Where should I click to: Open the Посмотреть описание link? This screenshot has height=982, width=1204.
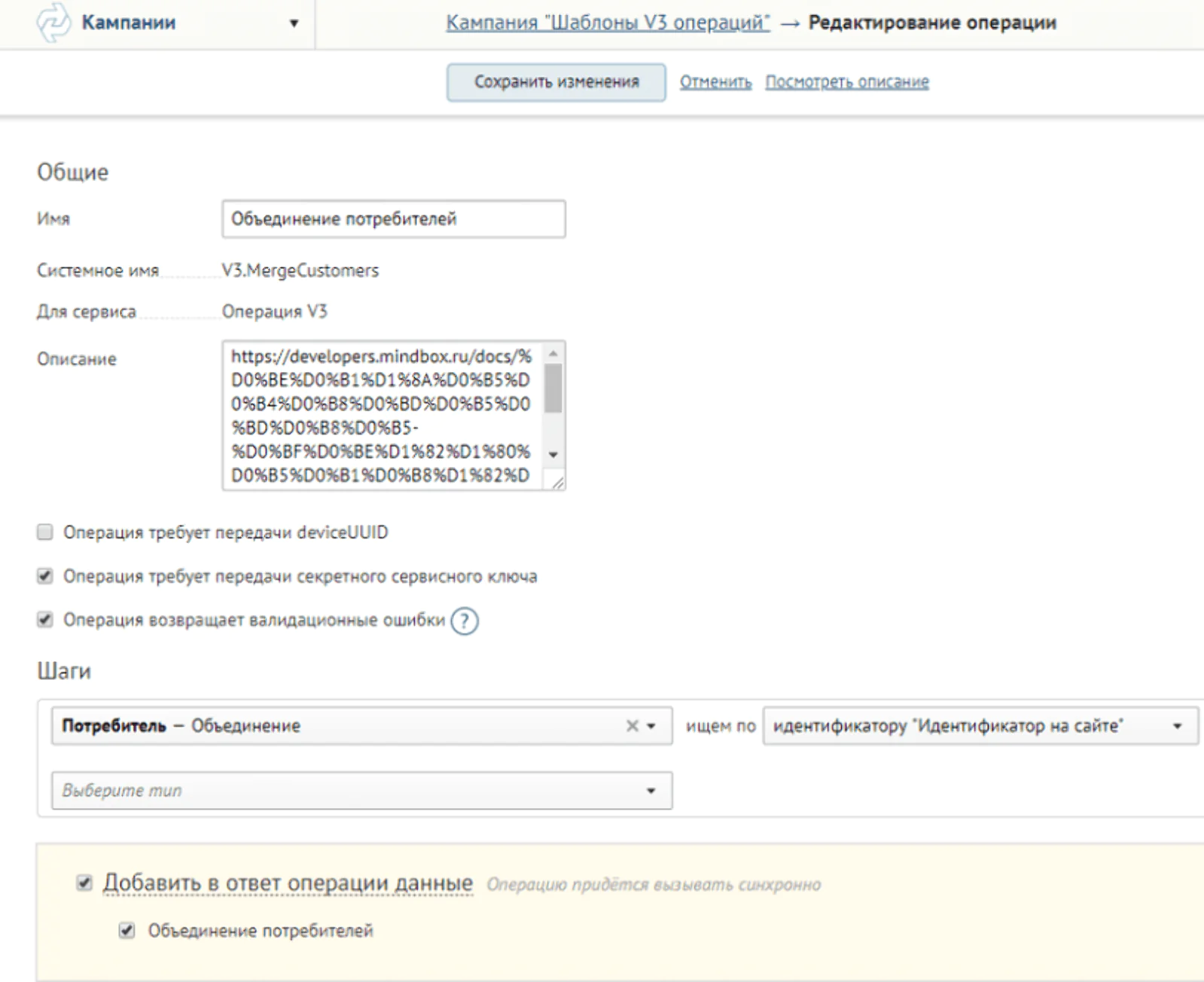847,82
